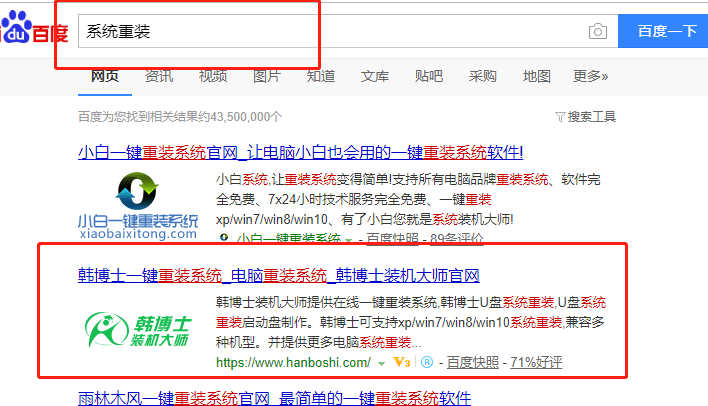Viewport: 708px width, 406px height.
Task: Click the 韩博士装机大师 green logo thumbnail
Action: click(138, 329)
